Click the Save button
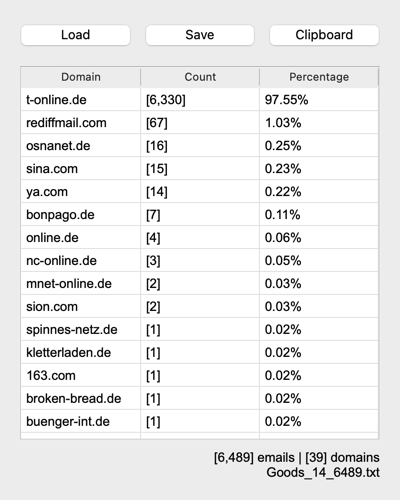The height and width of the screenshot is (500, 400). 200,35
